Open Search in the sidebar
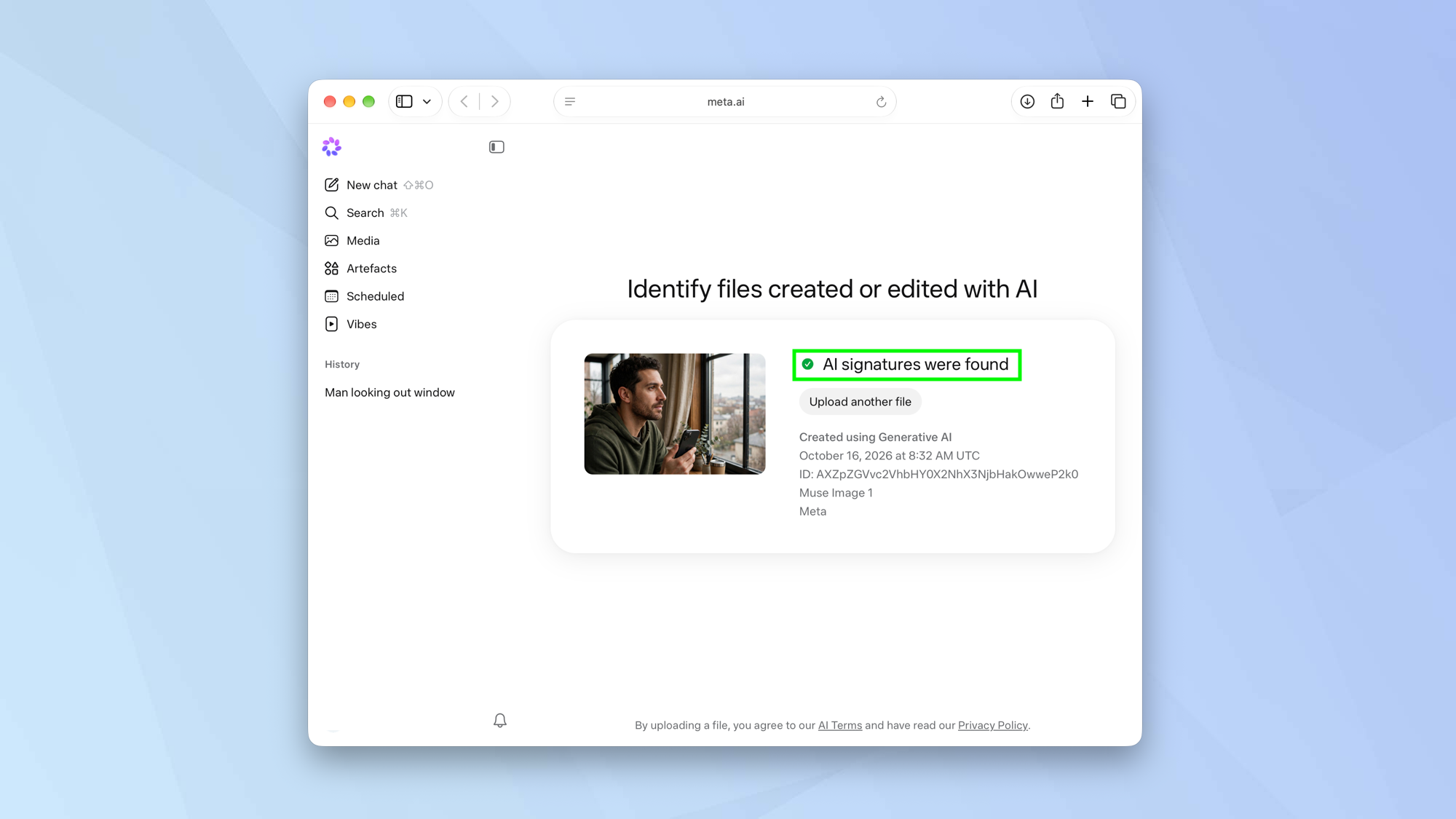This screenshot has height=819, width=1456. point(365,213)
